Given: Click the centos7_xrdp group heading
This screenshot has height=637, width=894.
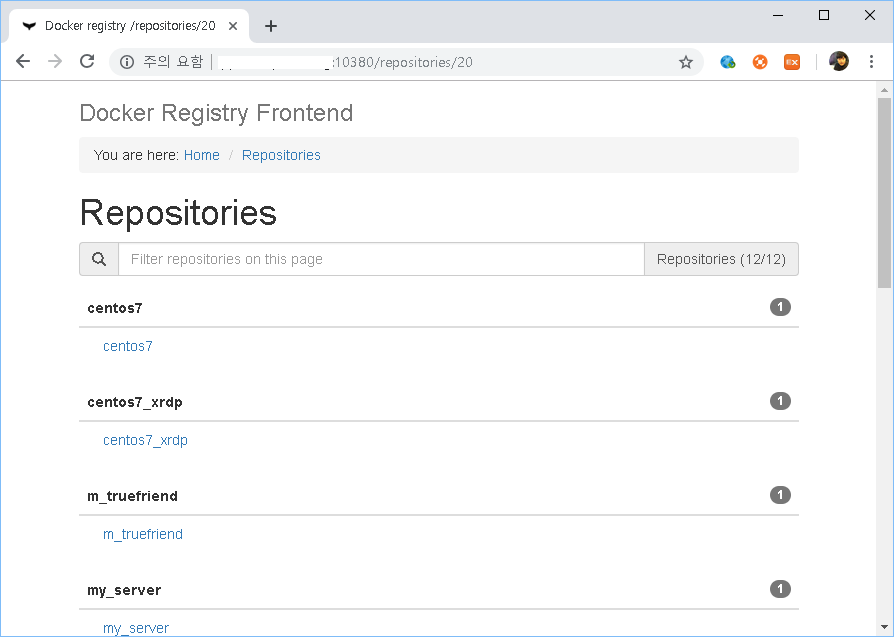Looking at the screenshot, I should [x=135, y=403].
